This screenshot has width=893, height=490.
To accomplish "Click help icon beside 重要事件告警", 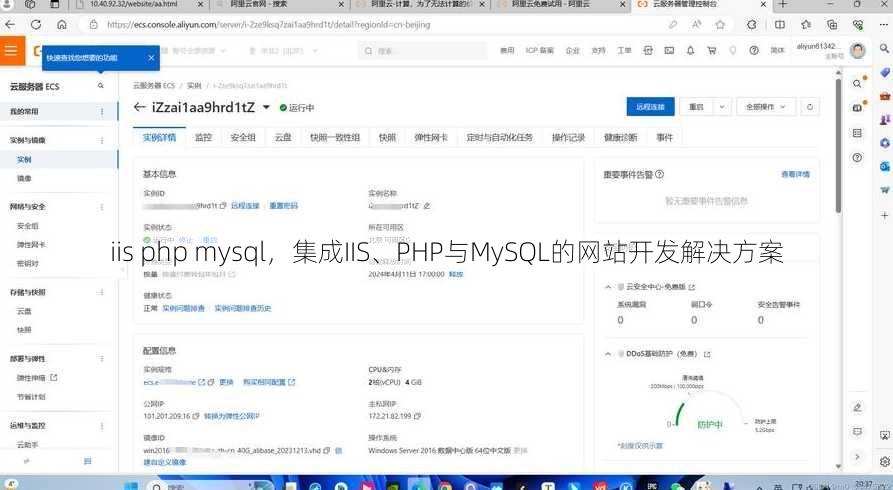I will 659,174.
